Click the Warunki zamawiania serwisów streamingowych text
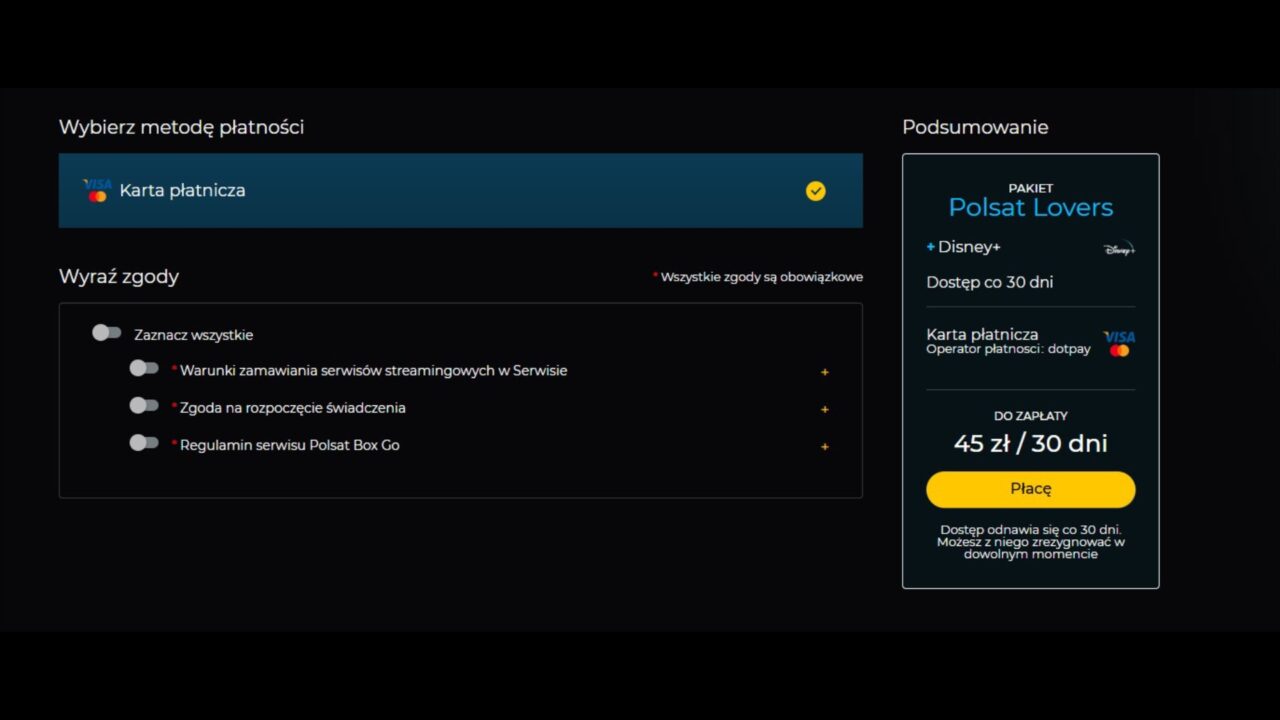 point(373,371)
